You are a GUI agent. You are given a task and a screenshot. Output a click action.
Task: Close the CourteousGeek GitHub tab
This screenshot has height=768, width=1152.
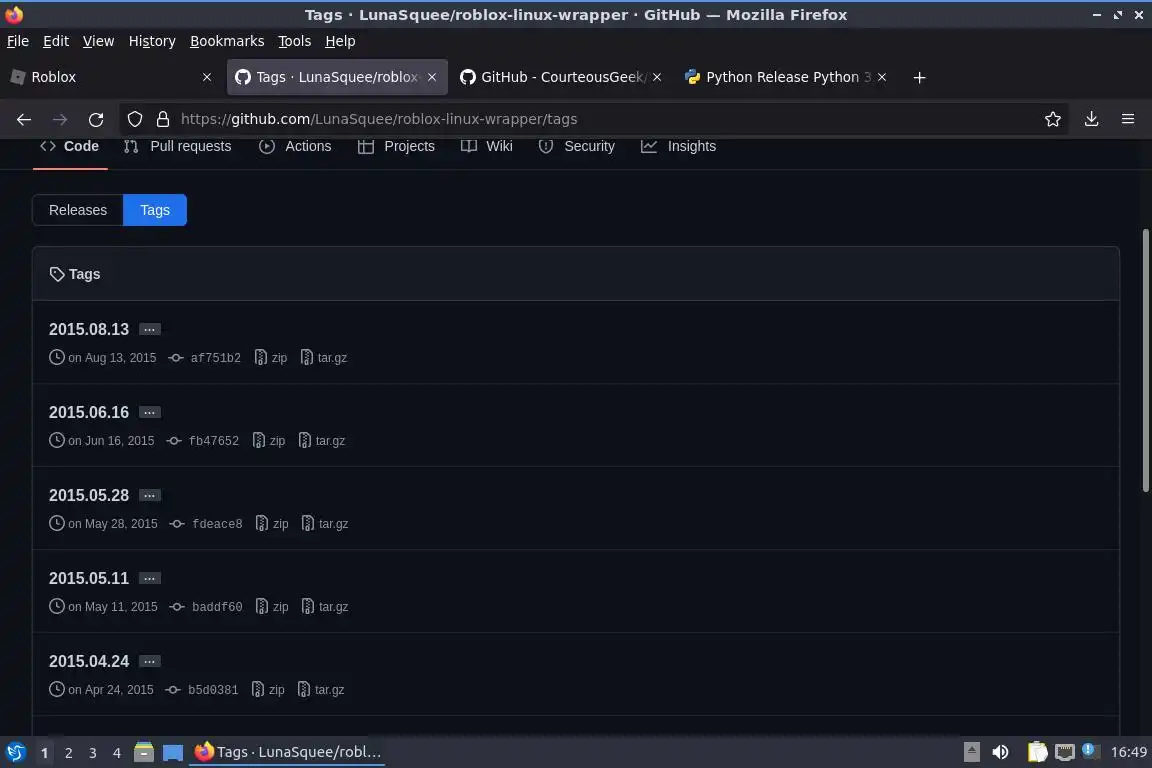pos(657,77)
